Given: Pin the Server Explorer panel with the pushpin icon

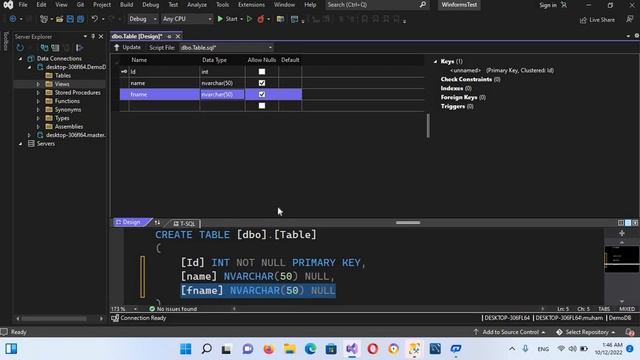Looking at the screenshot, I should 93,36.
